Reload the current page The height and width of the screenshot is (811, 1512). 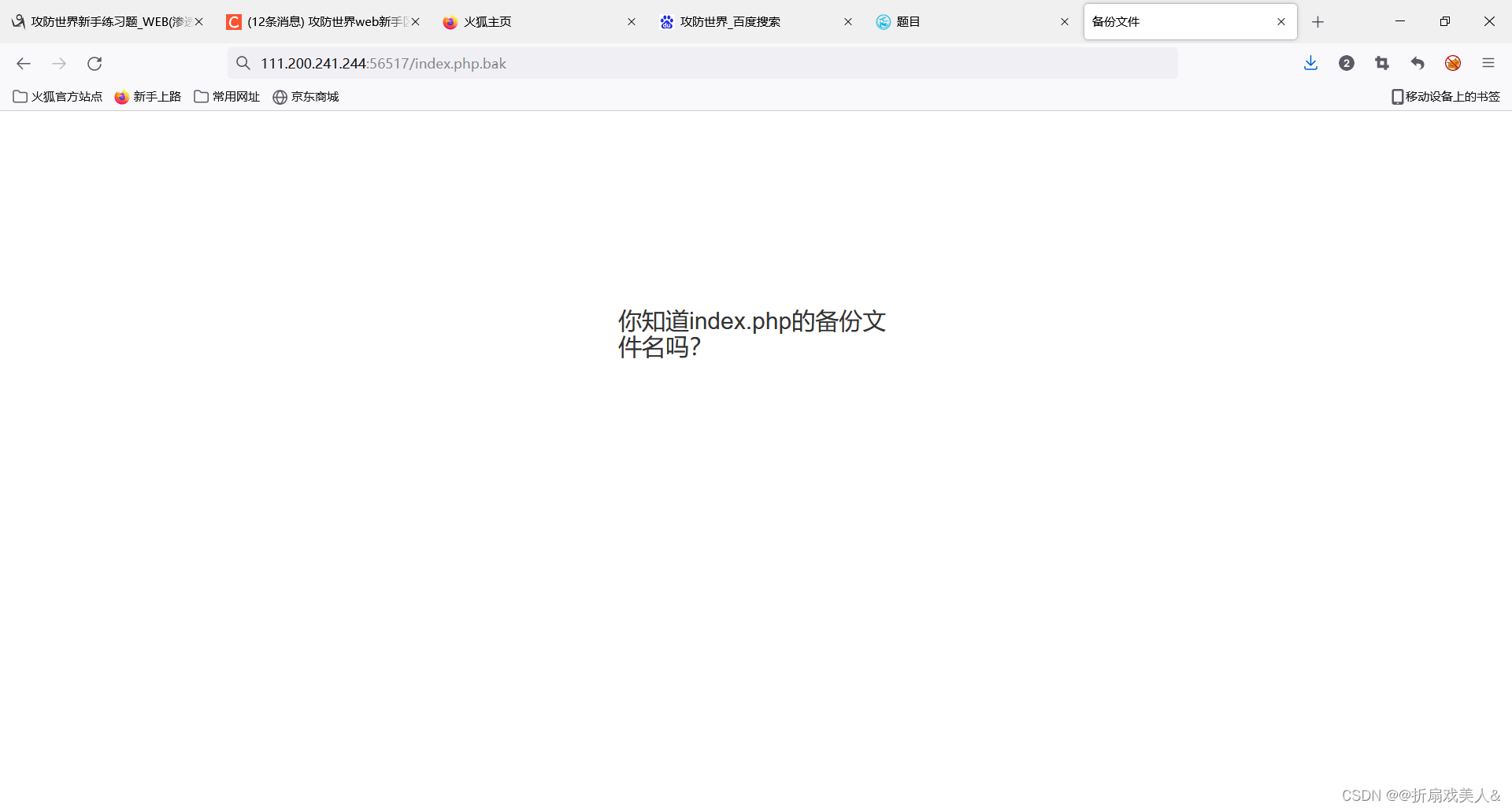coord(94,64)
